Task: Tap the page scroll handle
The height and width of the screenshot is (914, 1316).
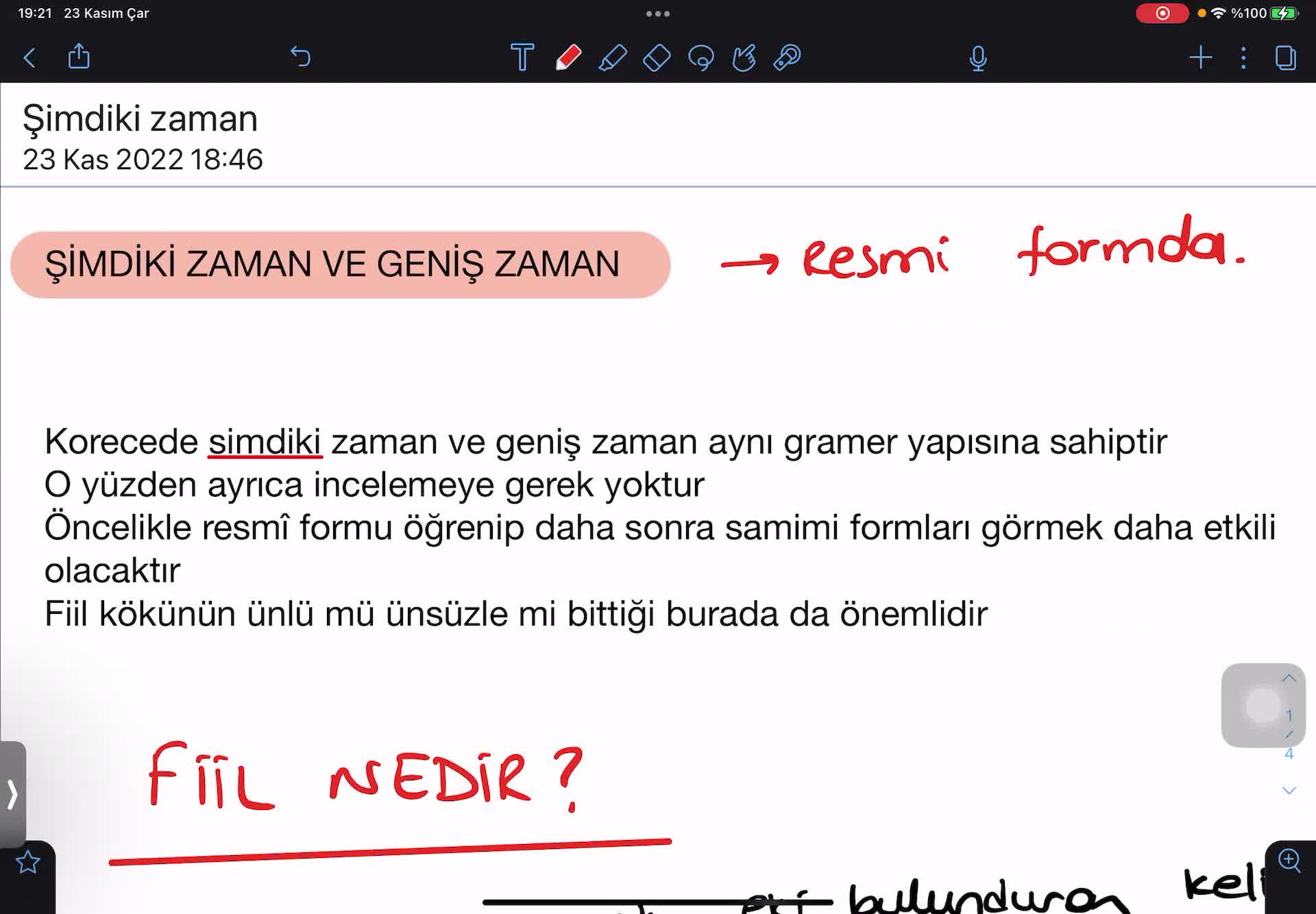Action: click(1263, 705)
